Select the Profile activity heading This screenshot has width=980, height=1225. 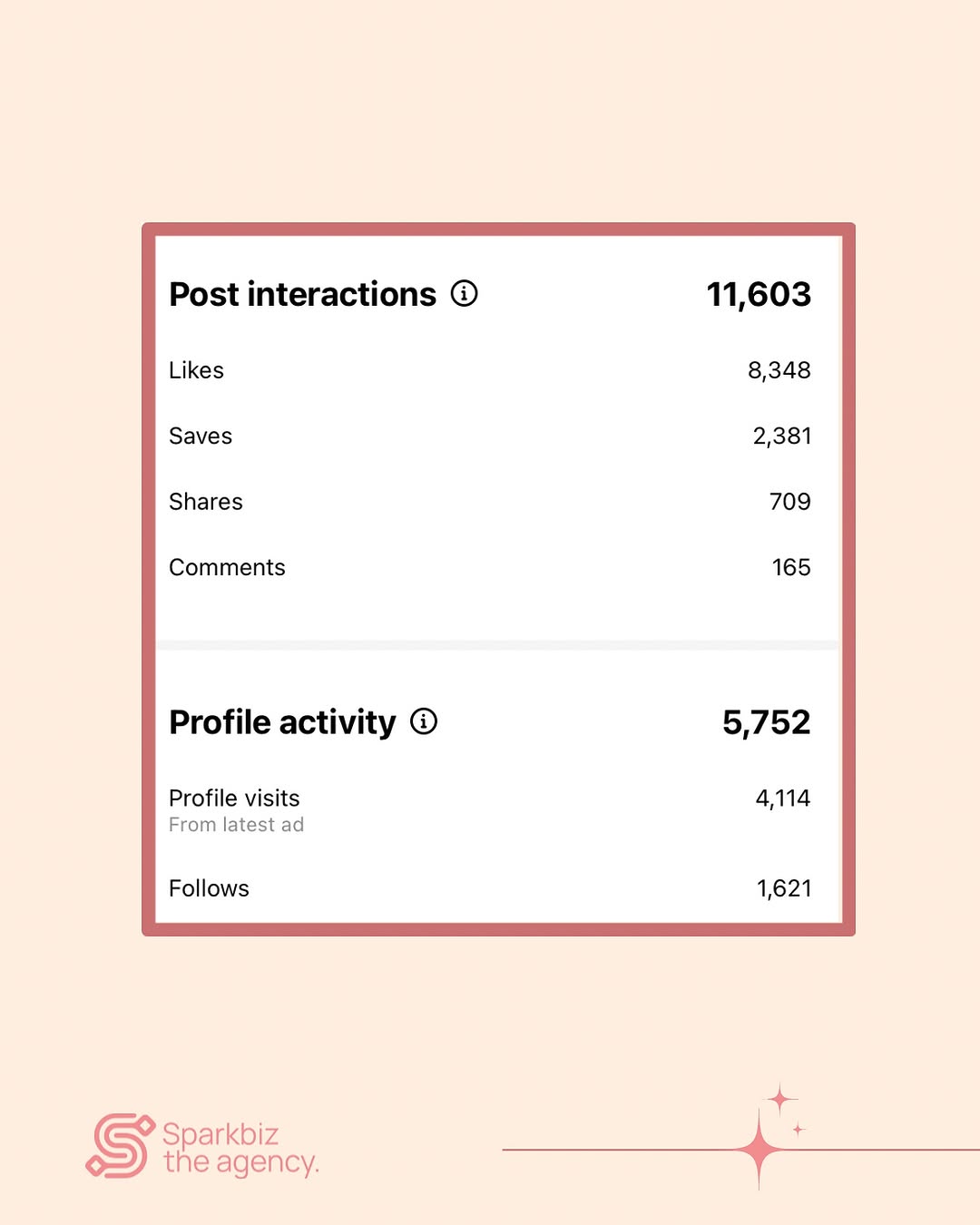tap(282, 723)
